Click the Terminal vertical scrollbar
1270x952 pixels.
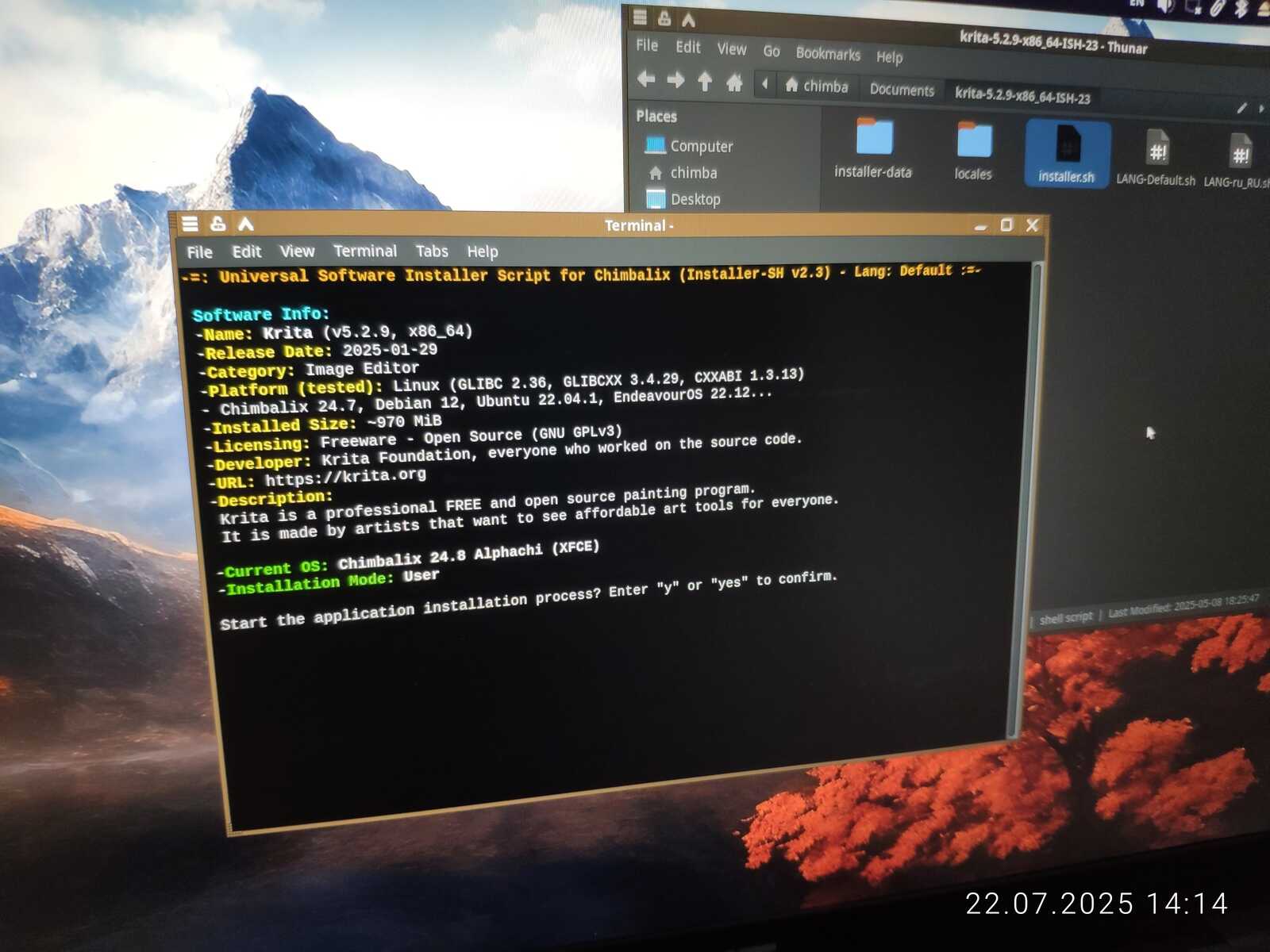tap(1026, 498)
